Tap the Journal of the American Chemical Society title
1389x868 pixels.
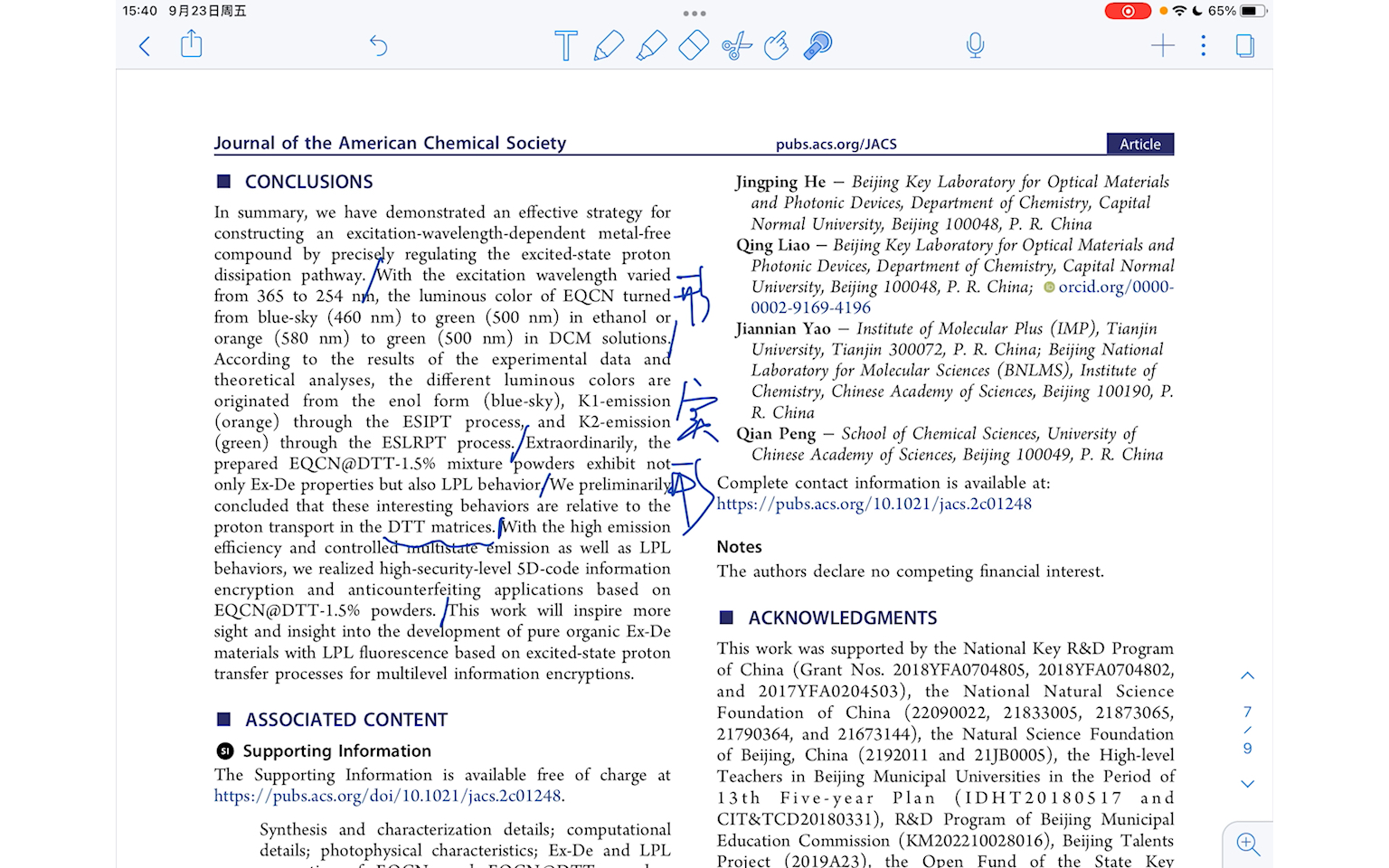pyautogui.click(x=390, y=143)
